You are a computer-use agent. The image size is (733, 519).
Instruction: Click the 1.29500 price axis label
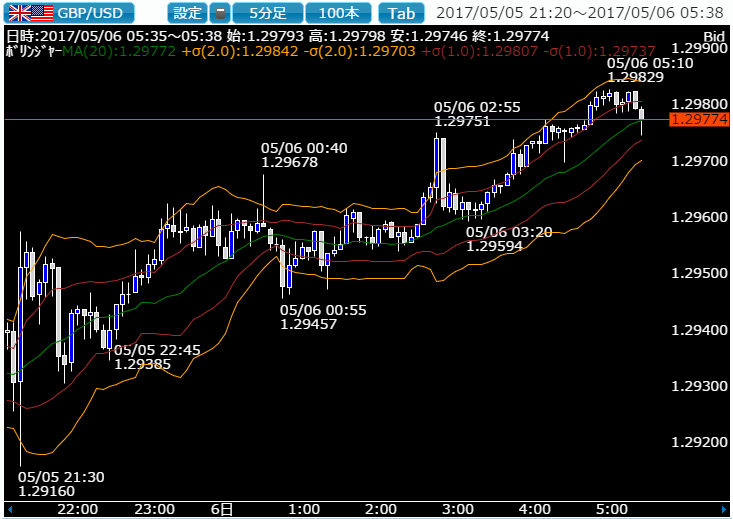(699, 273)
